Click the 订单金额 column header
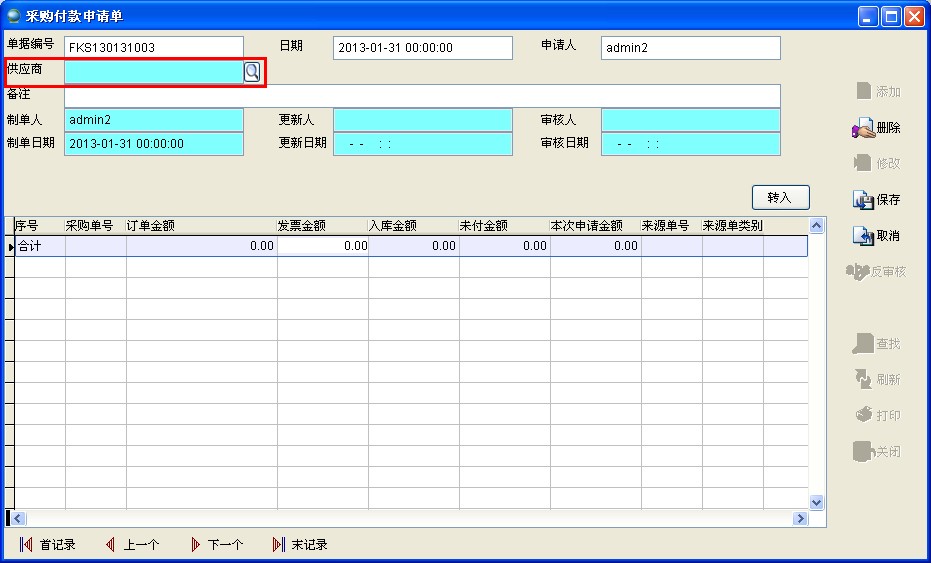931x563 pixels. [x=202, y=226]
